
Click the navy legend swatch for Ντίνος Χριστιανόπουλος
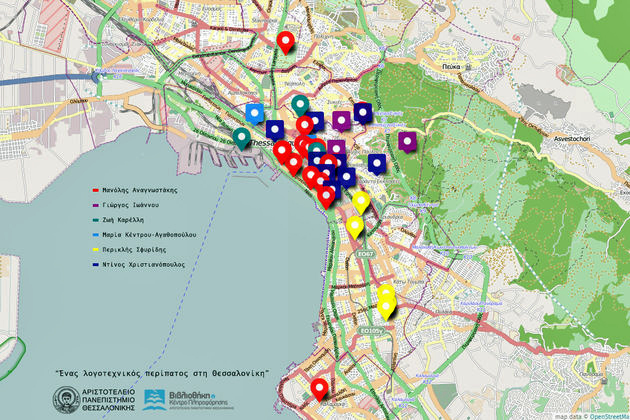tap(96, 264)
